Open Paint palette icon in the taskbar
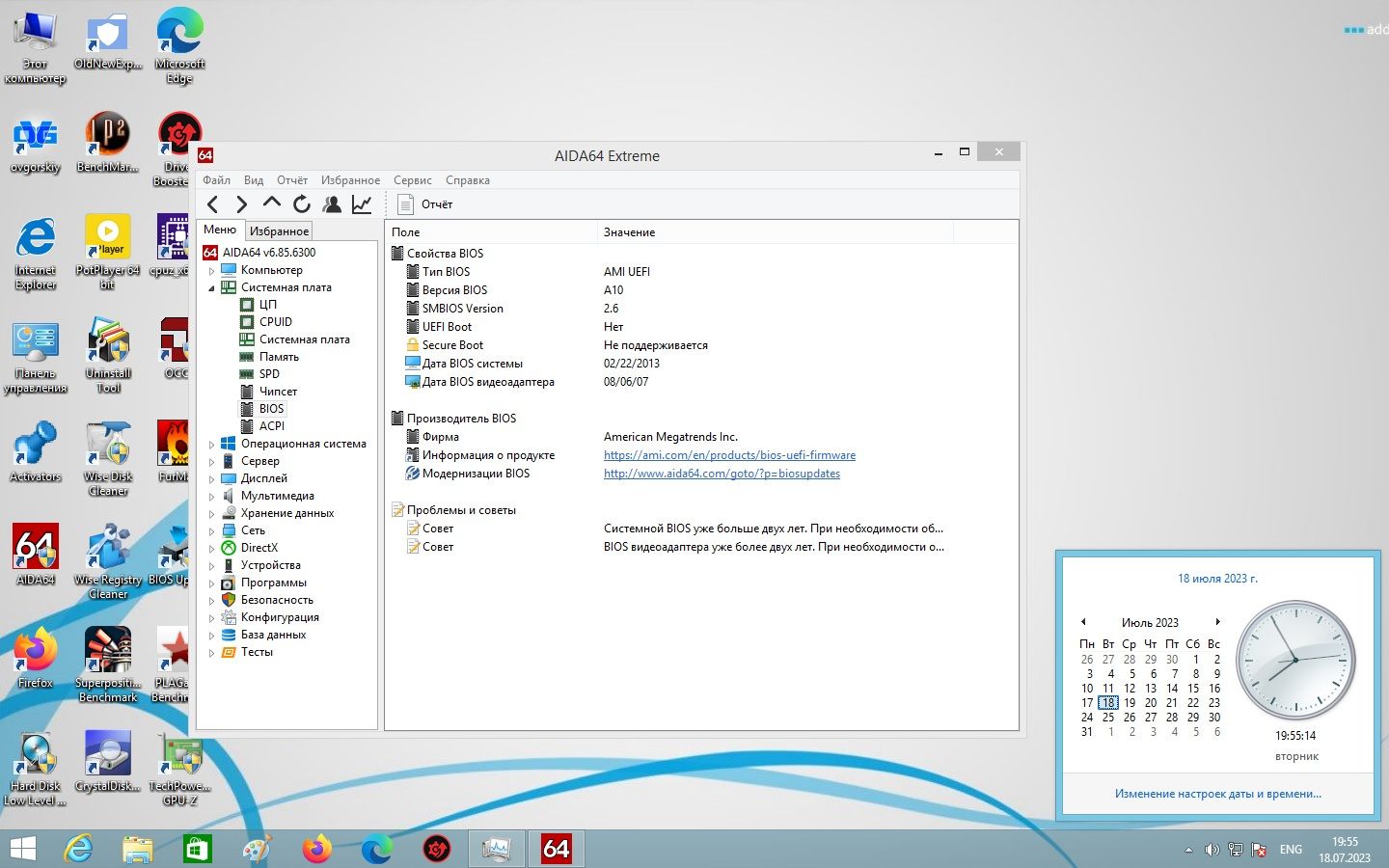The height and width of the screenshot is (868, 1389). click(x=257, y=849)
